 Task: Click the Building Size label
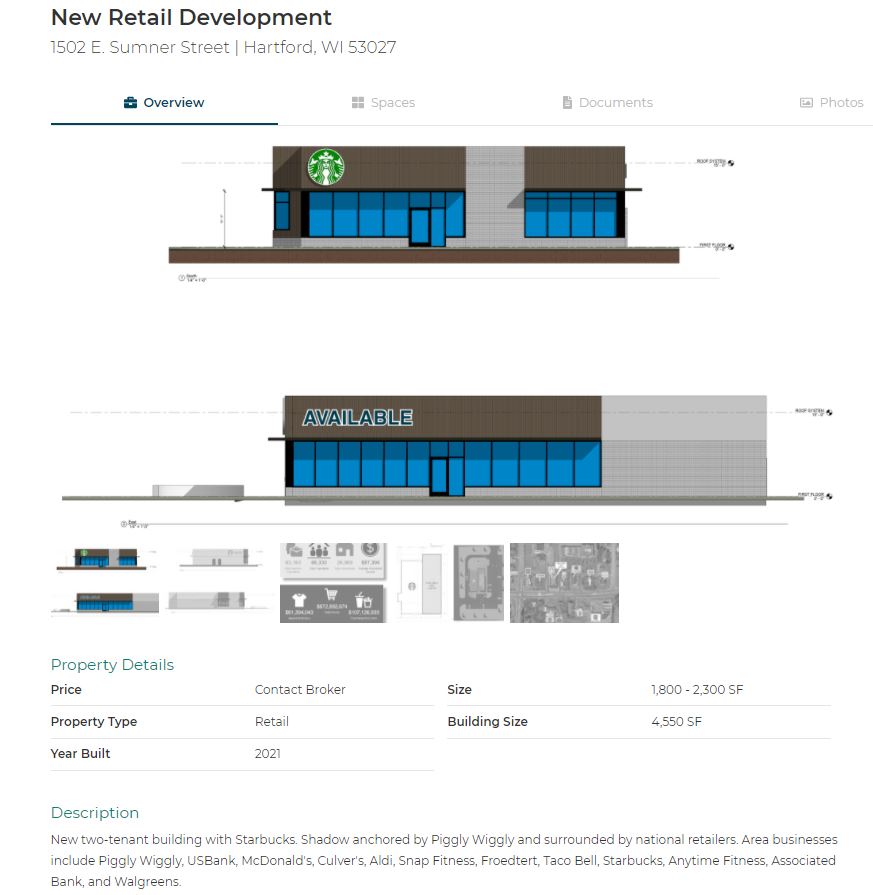[x=488, y=721]
